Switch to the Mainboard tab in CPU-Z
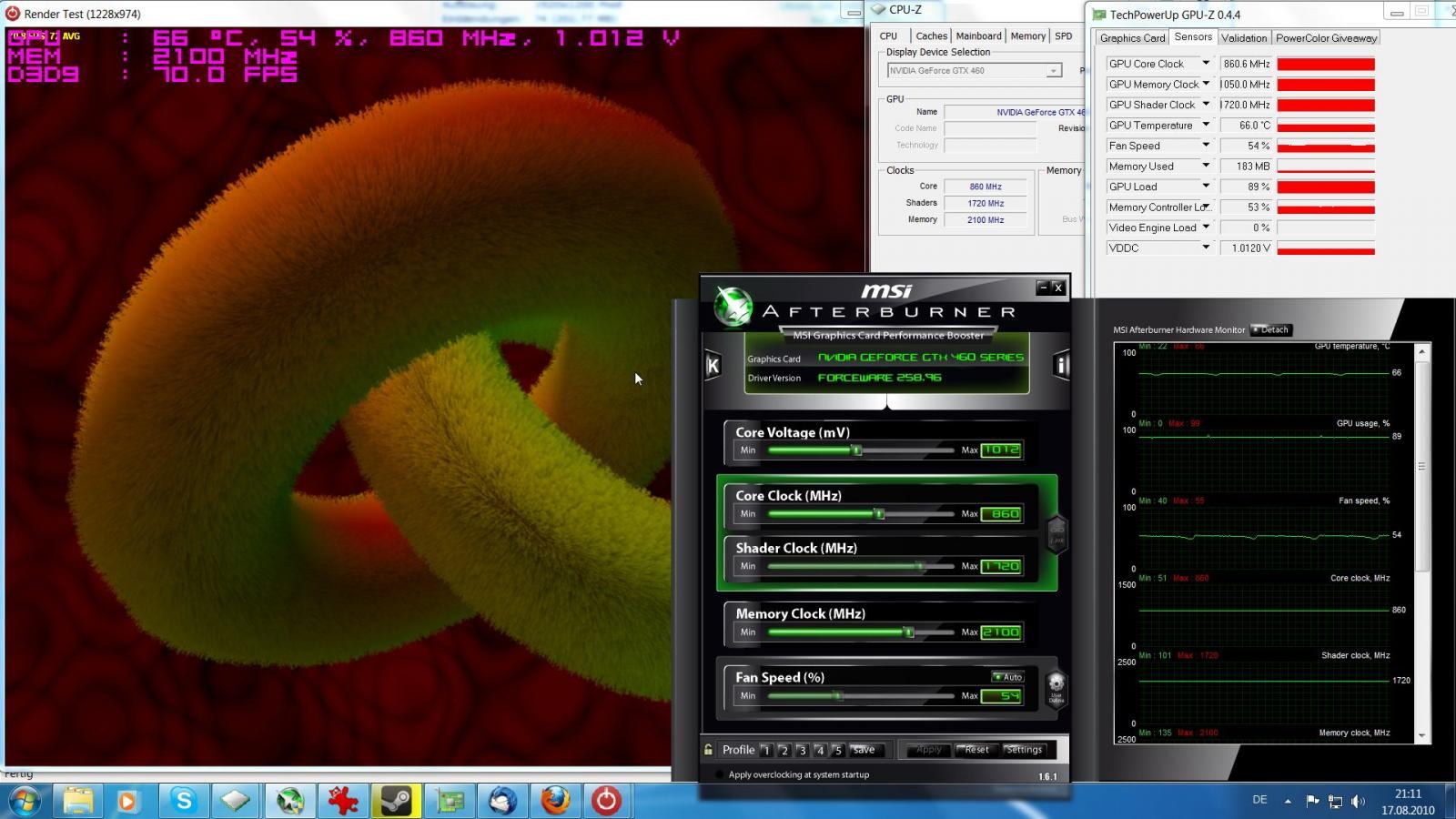 [x=978, y=36]
